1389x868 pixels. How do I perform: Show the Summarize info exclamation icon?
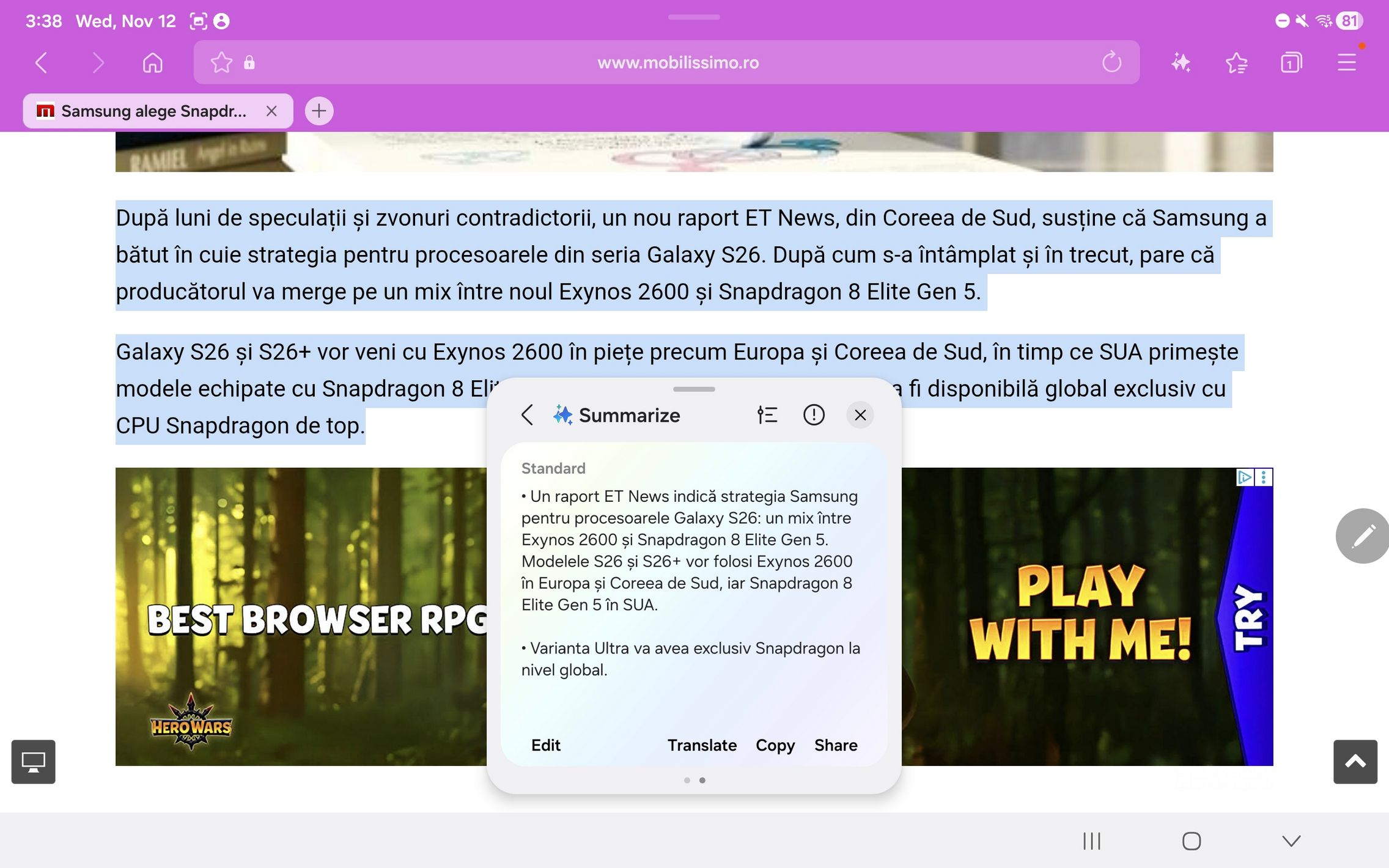point(813,415)
